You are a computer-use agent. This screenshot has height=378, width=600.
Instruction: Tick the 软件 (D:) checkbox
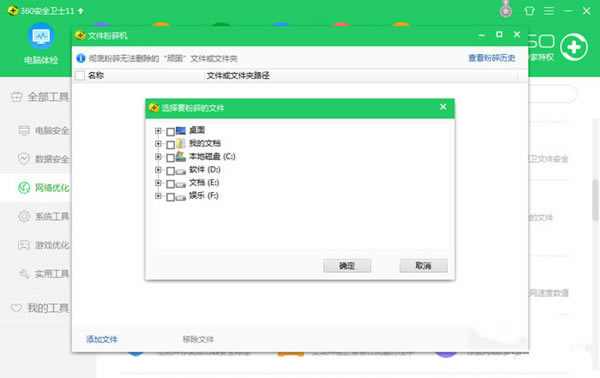click(171, 171)
